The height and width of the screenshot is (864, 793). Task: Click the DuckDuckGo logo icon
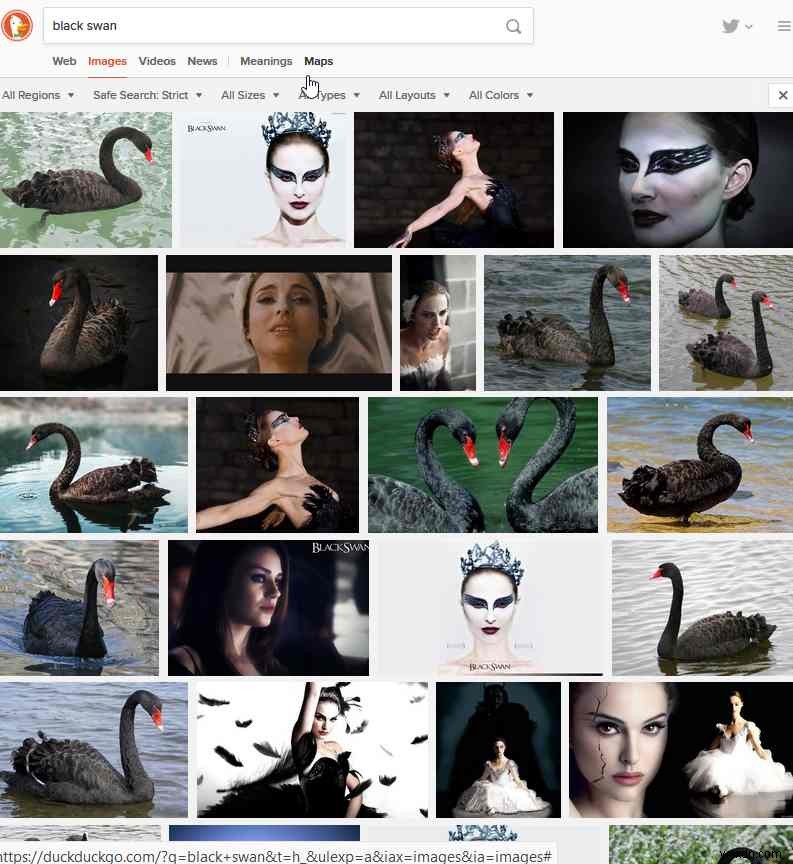click(x=17, y=25)
